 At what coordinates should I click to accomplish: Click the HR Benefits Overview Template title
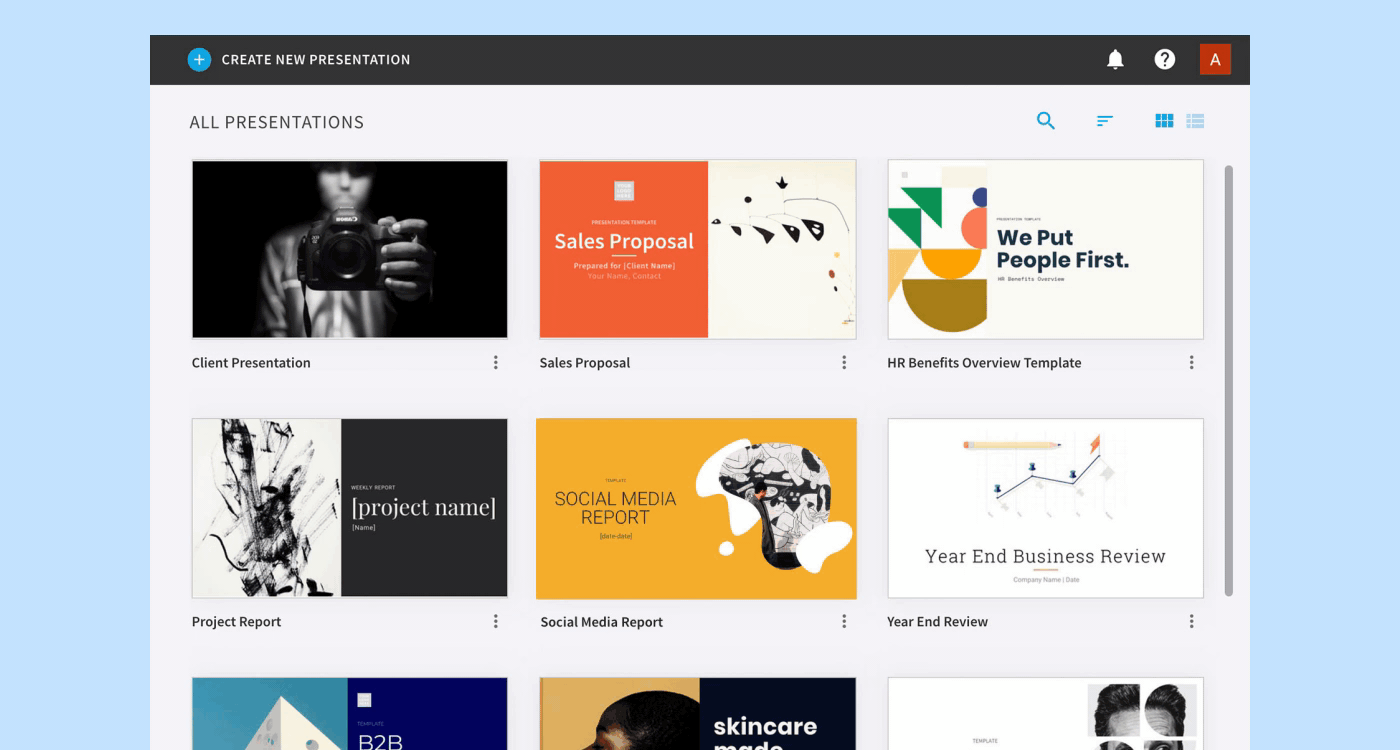(984, 363)
